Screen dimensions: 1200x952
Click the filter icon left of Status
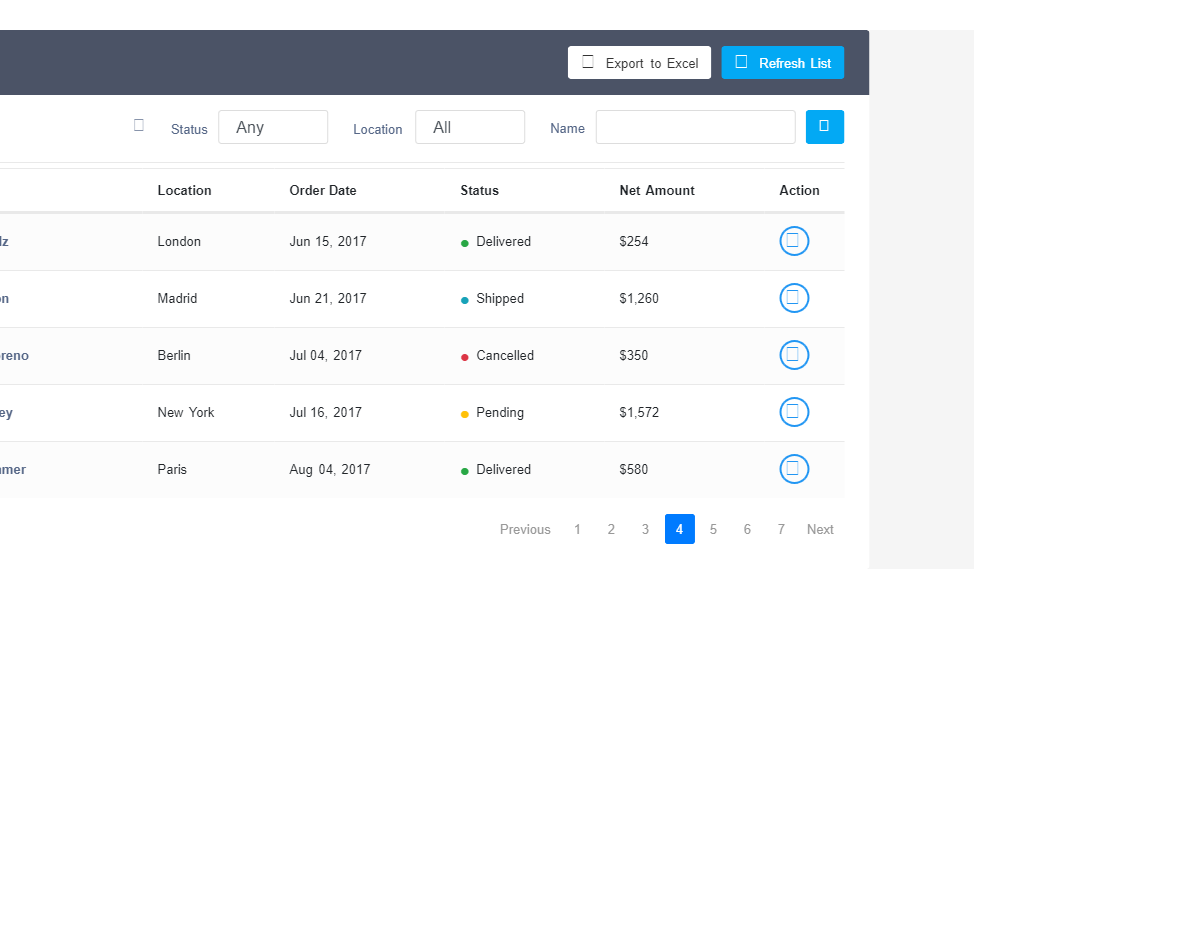pos(139,125)
